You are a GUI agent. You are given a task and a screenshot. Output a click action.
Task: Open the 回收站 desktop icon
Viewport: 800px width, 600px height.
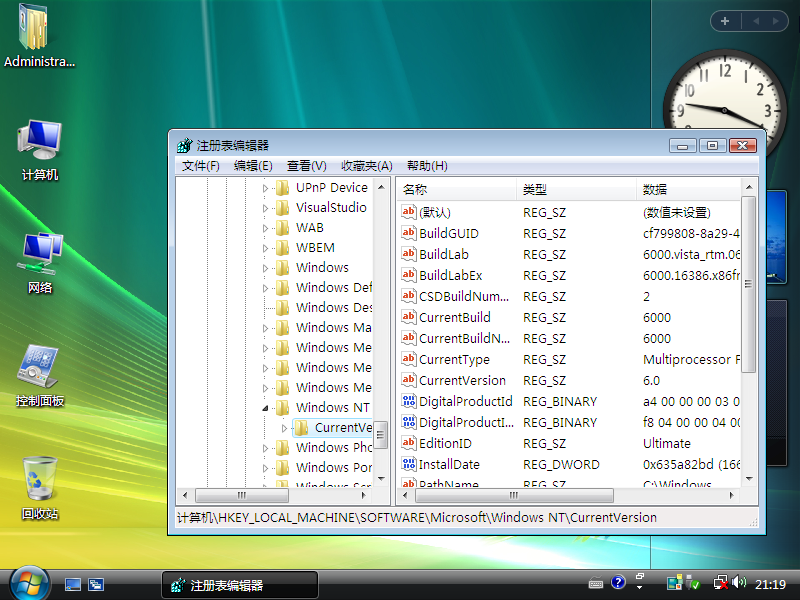coord(39,488)
